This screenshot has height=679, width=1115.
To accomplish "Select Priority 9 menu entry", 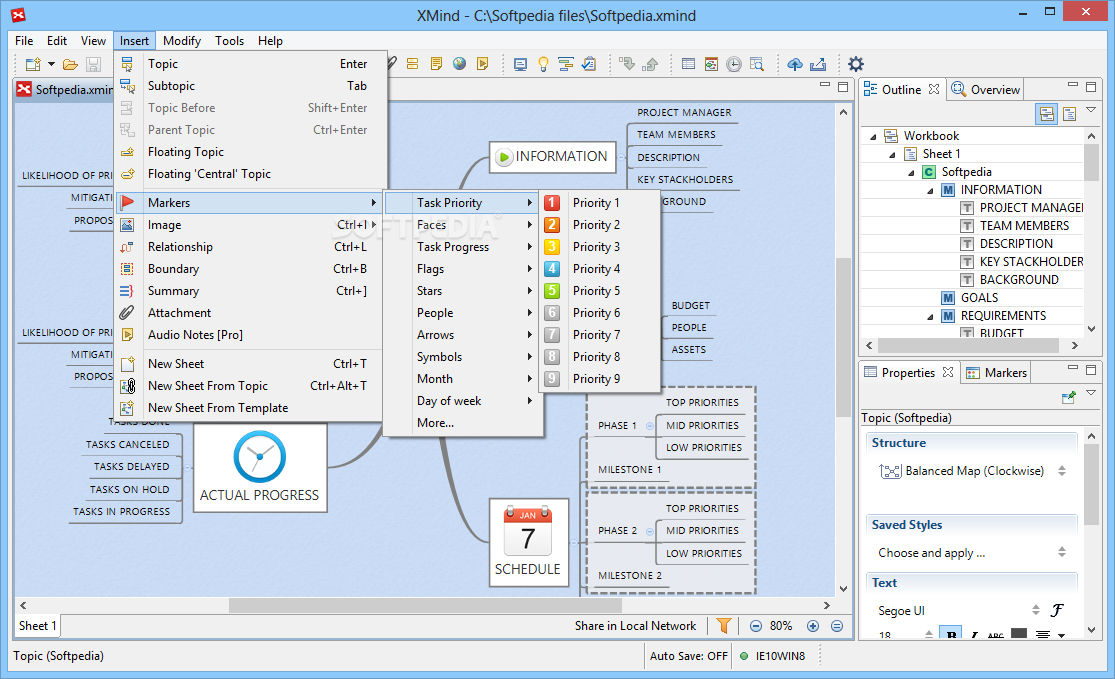I will click(x=599, y=379).
